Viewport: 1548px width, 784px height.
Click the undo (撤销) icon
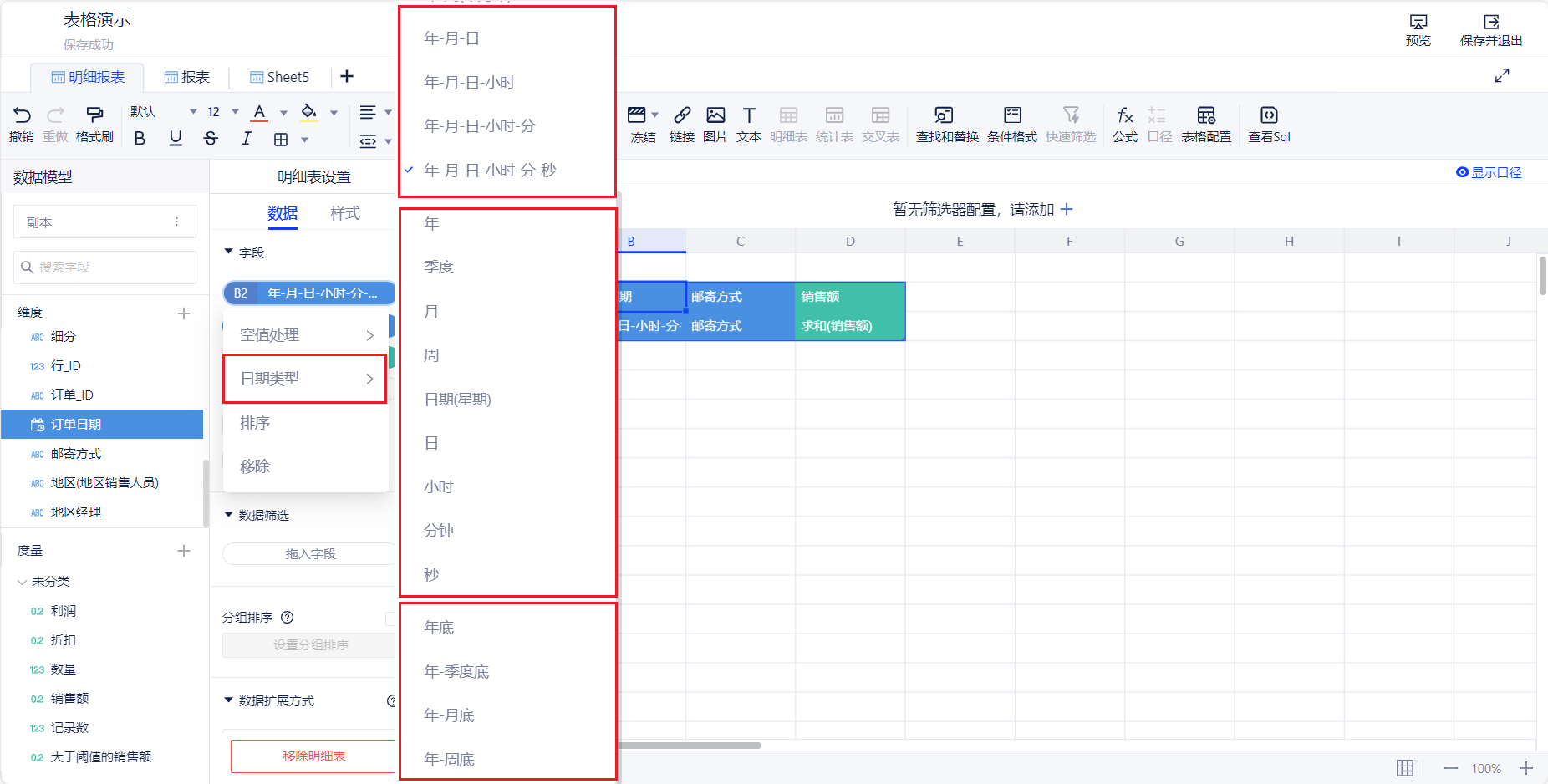pyautogui.click(x=22, y=115)
